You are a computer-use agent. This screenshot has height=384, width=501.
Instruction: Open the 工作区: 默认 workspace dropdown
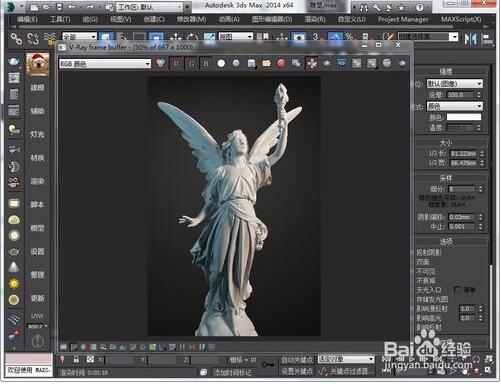coord(149,7)
